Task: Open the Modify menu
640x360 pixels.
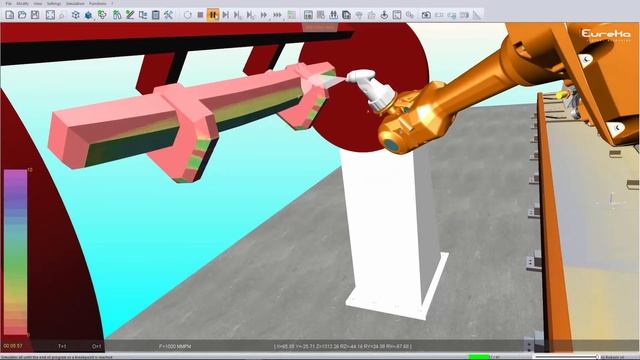Action: 22,3
